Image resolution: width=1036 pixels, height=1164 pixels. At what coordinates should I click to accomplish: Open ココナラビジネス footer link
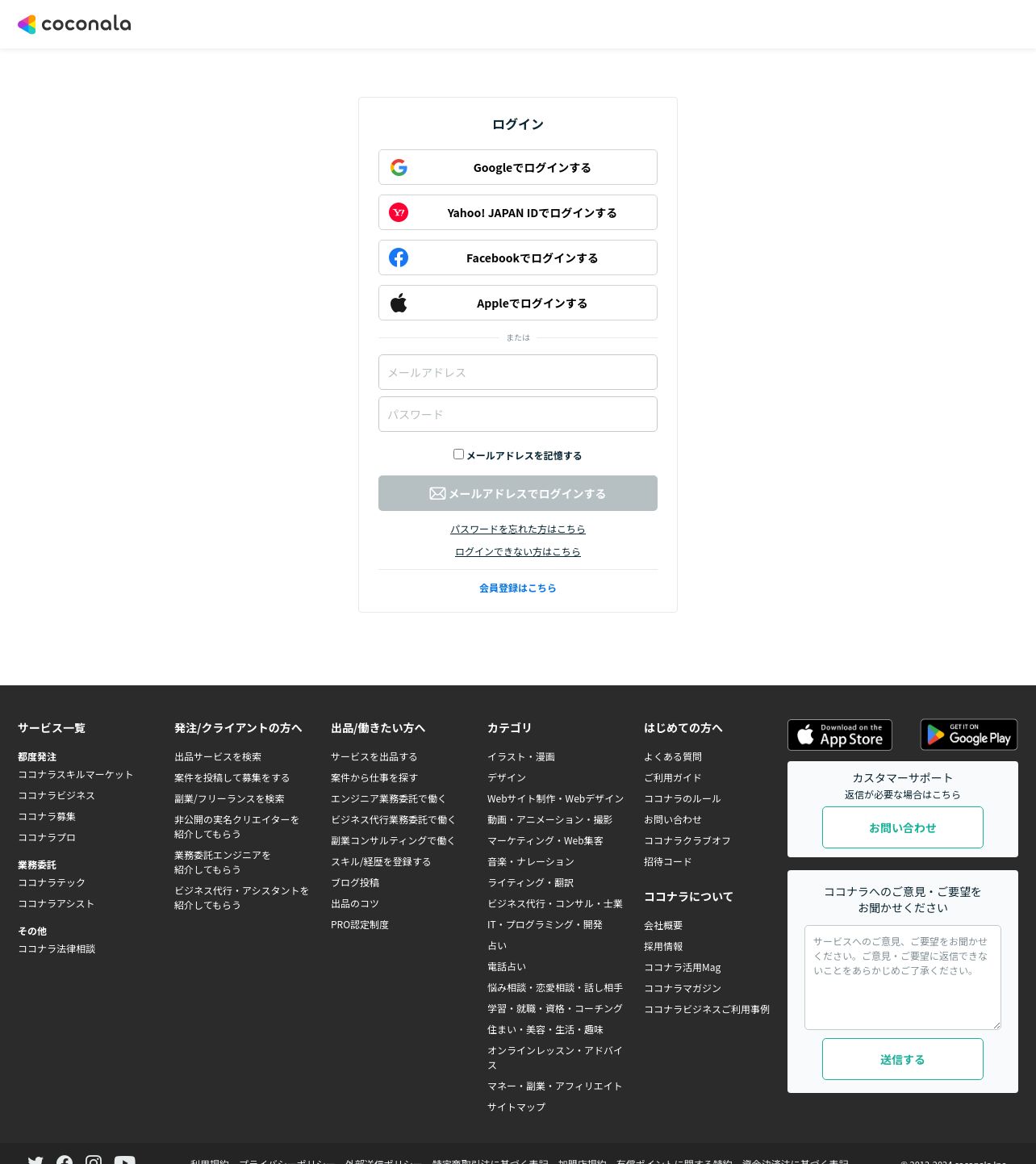(x=56, y=796)
